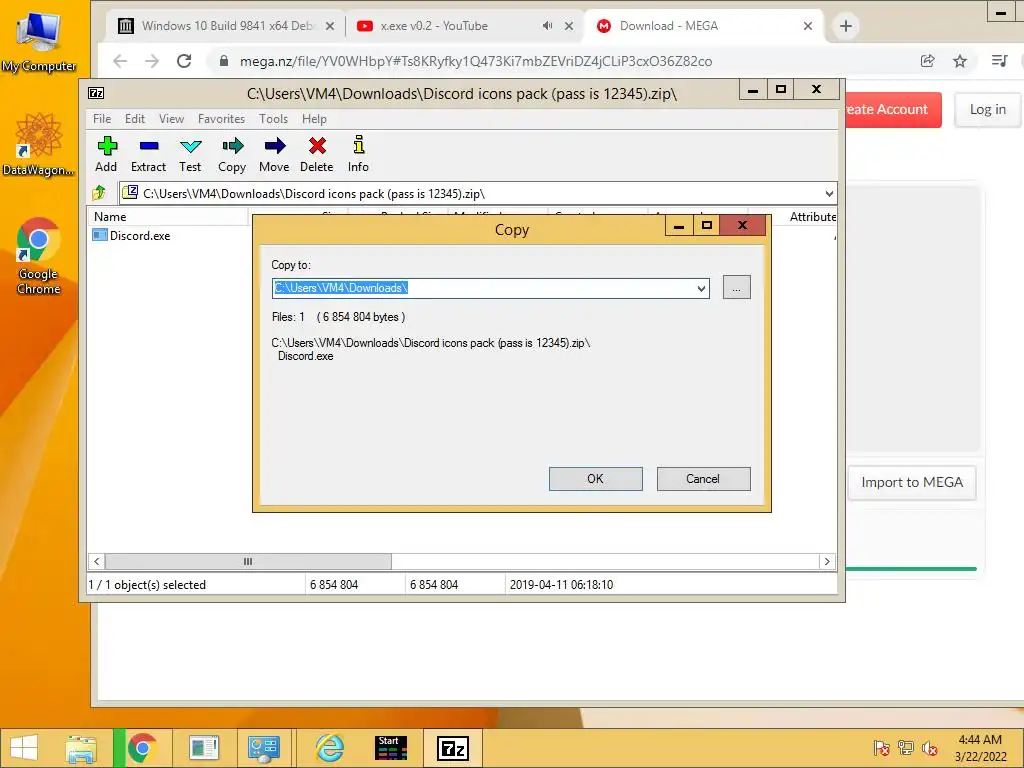Click the Move toolbar icon
The height and width of the screenshot is (768, 1024).
click(x=274, y=154)
